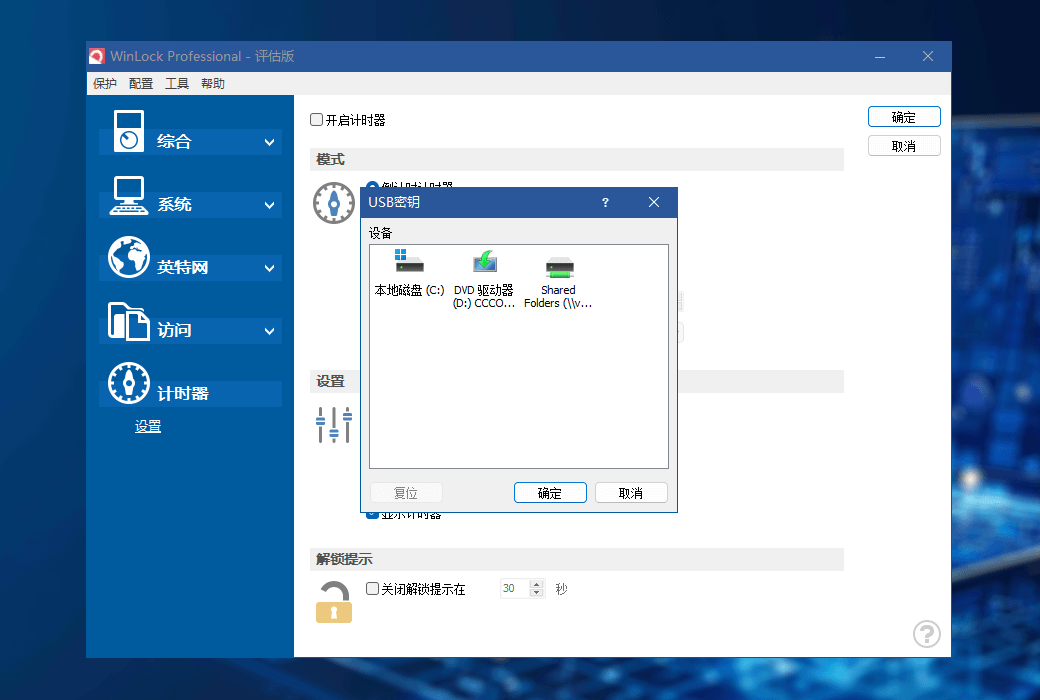
Task: Select the 本地磁盘 (C:) drive icon
Action: 409,261
